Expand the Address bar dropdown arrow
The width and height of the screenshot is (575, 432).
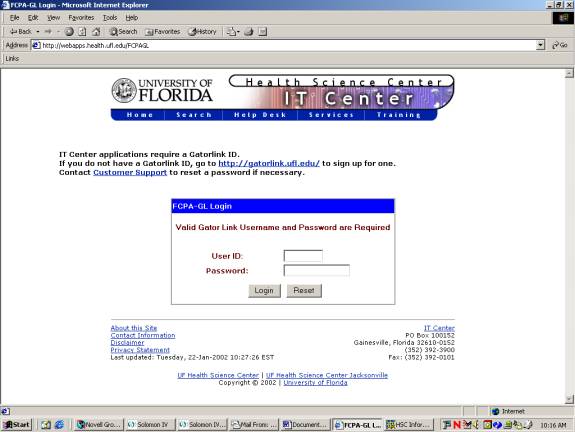click(540, 45)
